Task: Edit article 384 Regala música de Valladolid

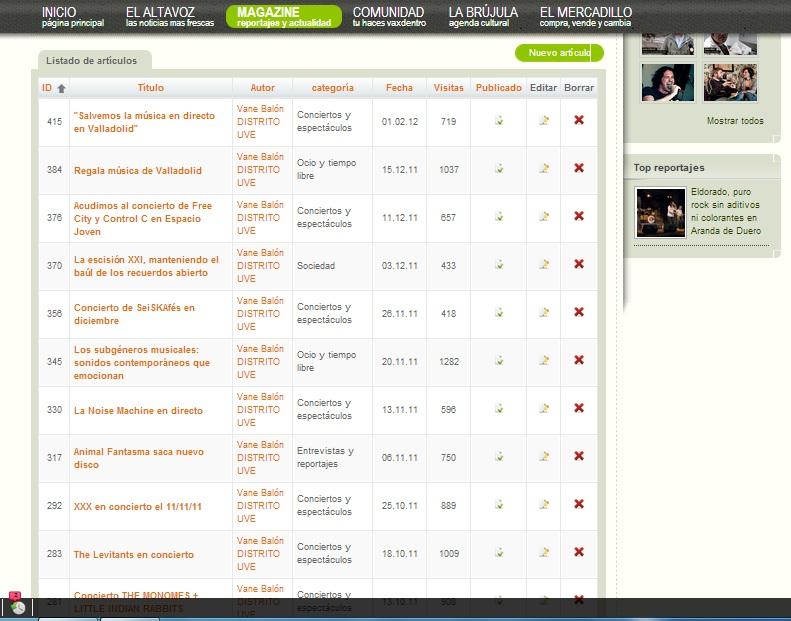Action: coord(544,168)
